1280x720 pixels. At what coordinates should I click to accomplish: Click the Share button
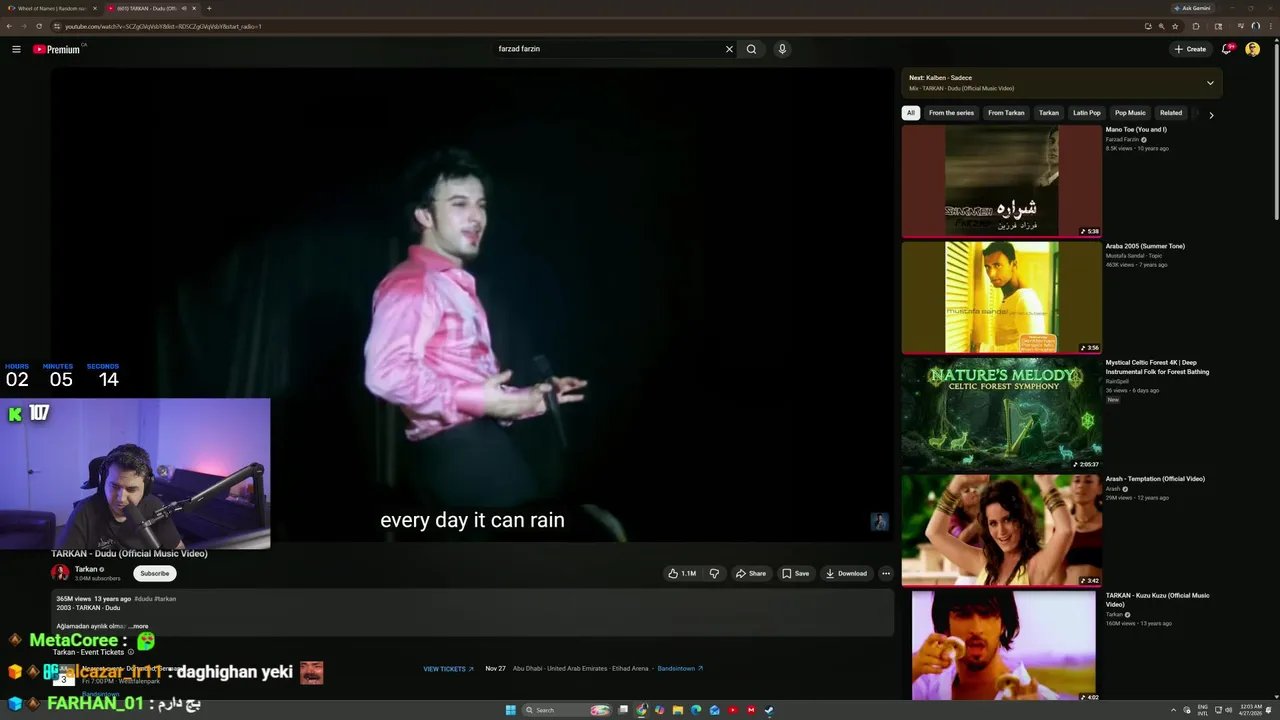coord(751,574)
